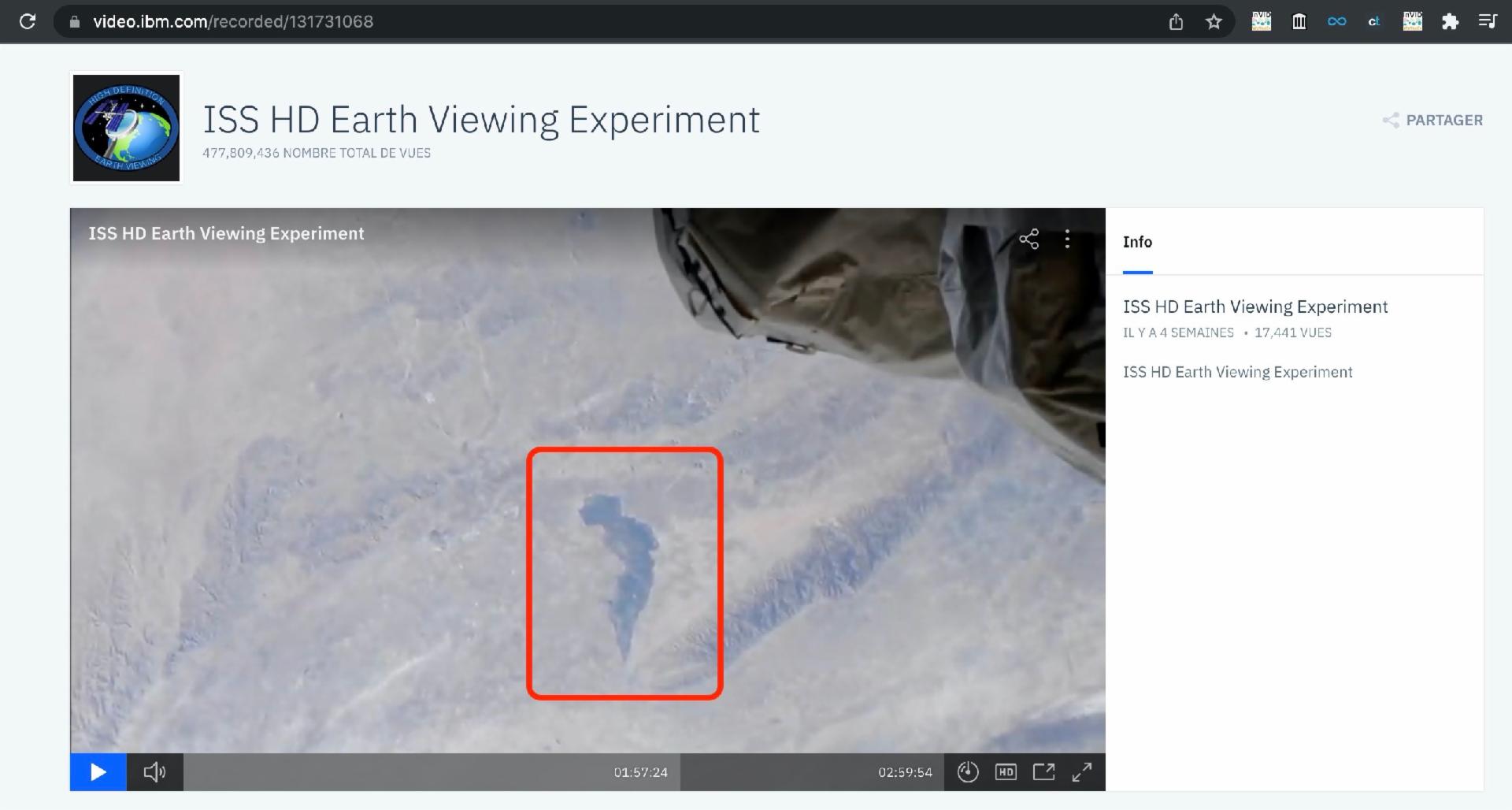This screenshot has height=810, width=1512.
Task: Open the three-dot video options menu
Action: click(1067, 239)
